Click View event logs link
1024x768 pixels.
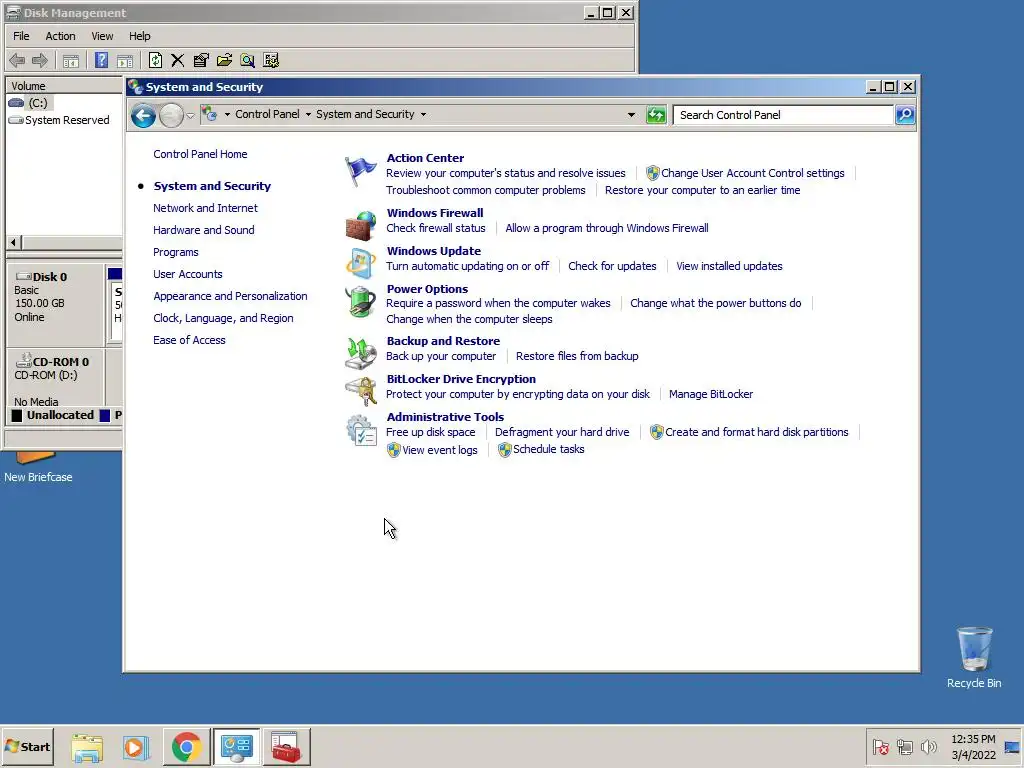click(x=440, y=450)
